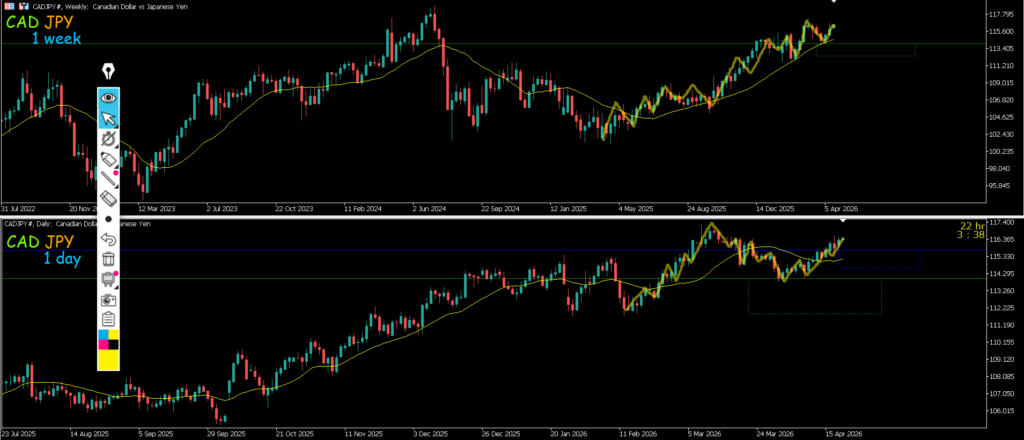
Task: Choose the large yellow color swatch
Action: click(109, 361)
